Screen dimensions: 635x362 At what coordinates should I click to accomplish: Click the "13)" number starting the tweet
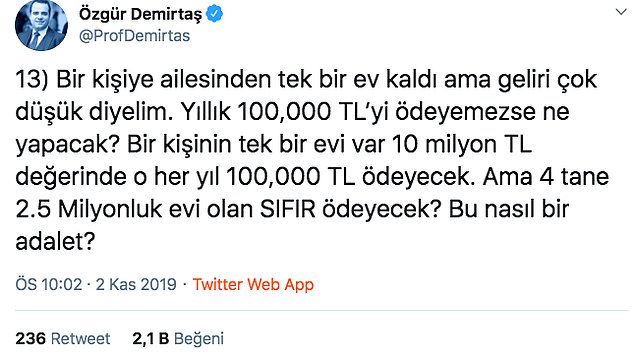pos(32,80)
